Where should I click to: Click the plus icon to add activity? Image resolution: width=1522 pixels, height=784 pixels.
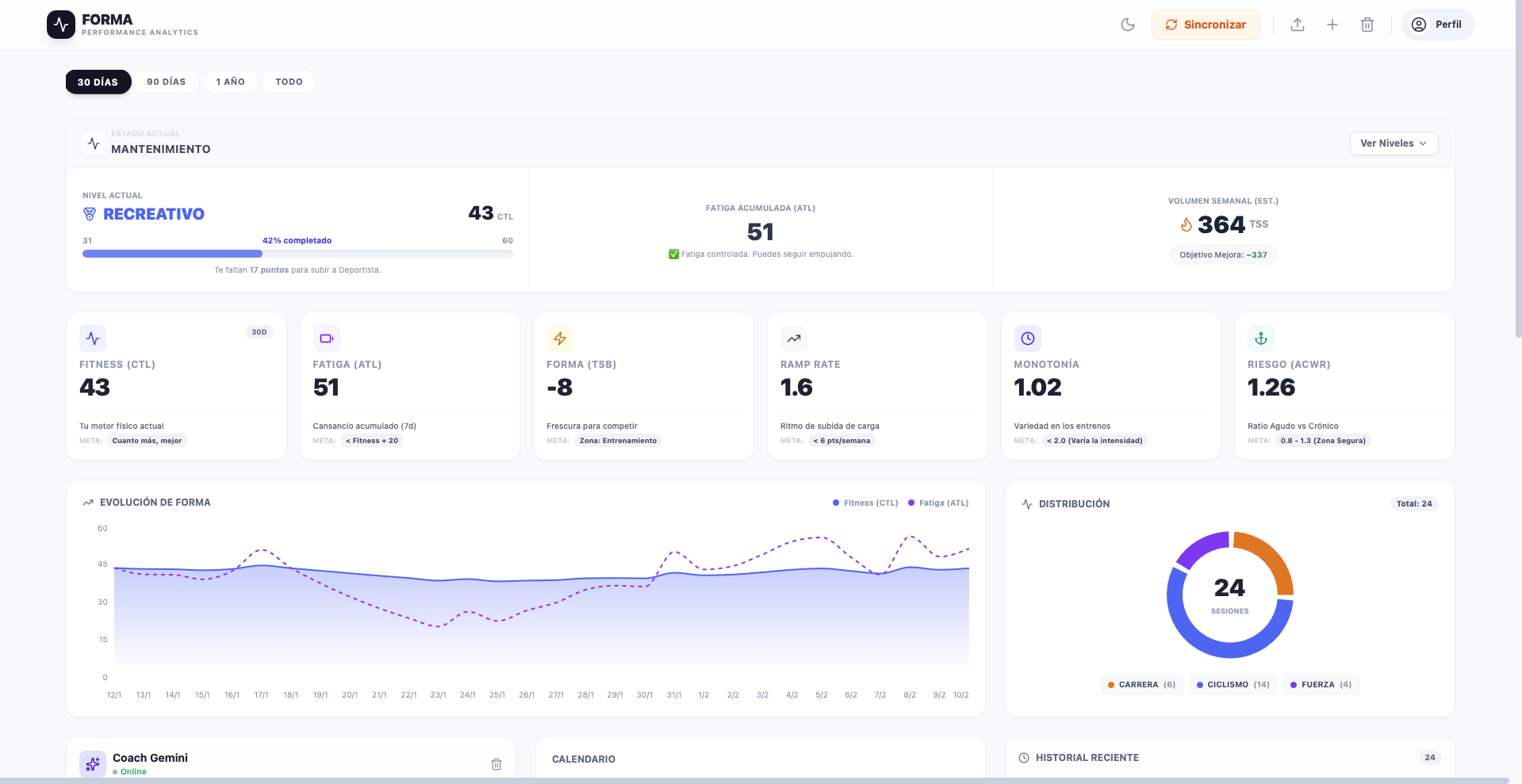pyautogui.click(x=1332, y=25)
